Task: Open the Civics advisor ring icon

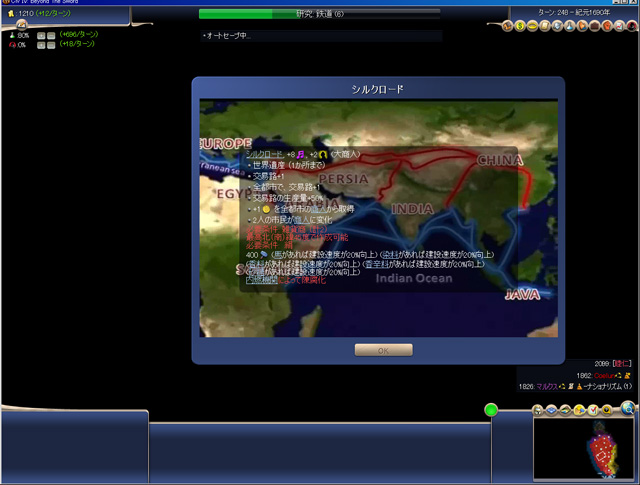Action: tap(532, 26)
